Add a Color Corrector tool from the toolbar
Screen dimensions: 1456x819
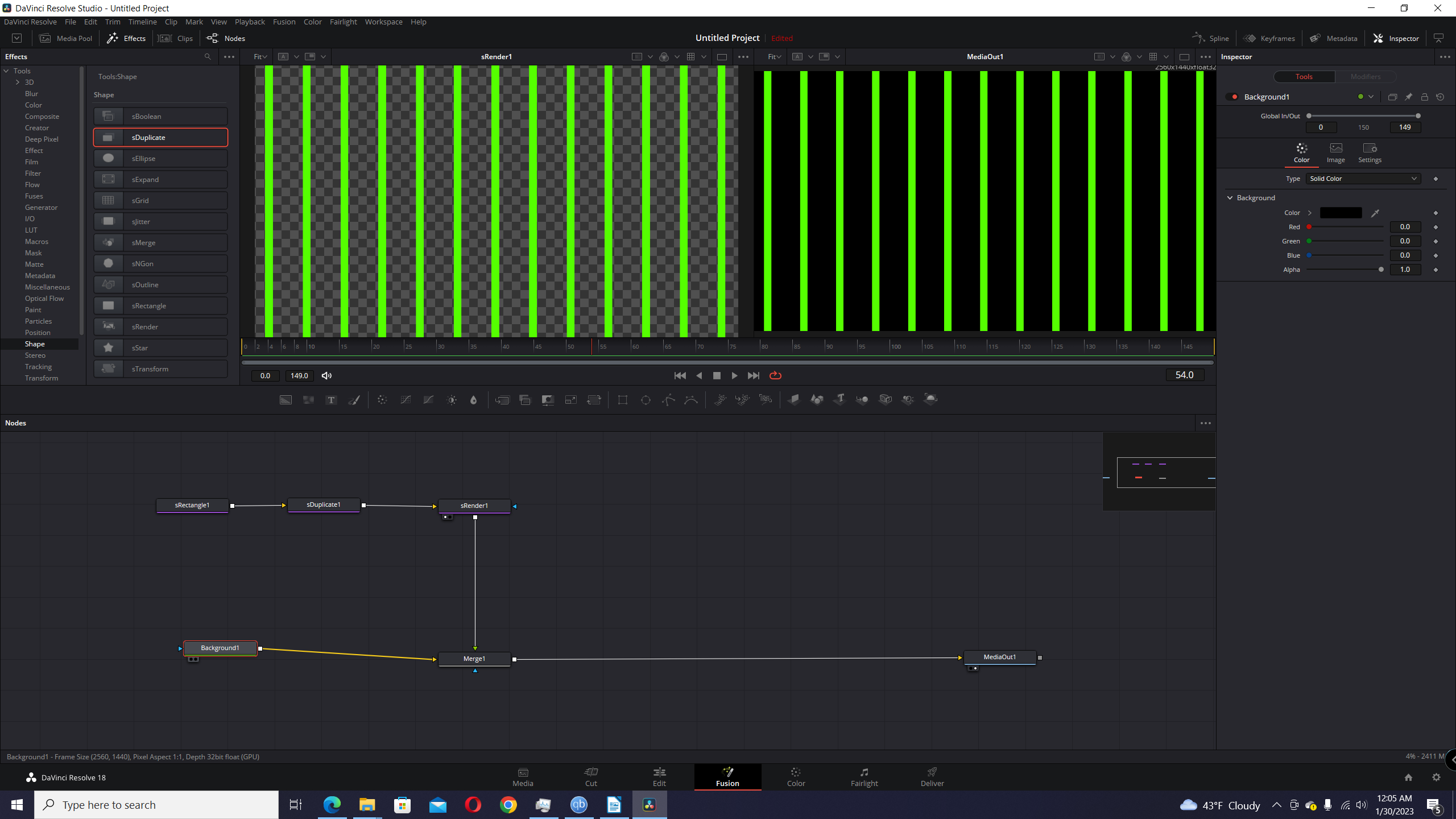[382, 400]
